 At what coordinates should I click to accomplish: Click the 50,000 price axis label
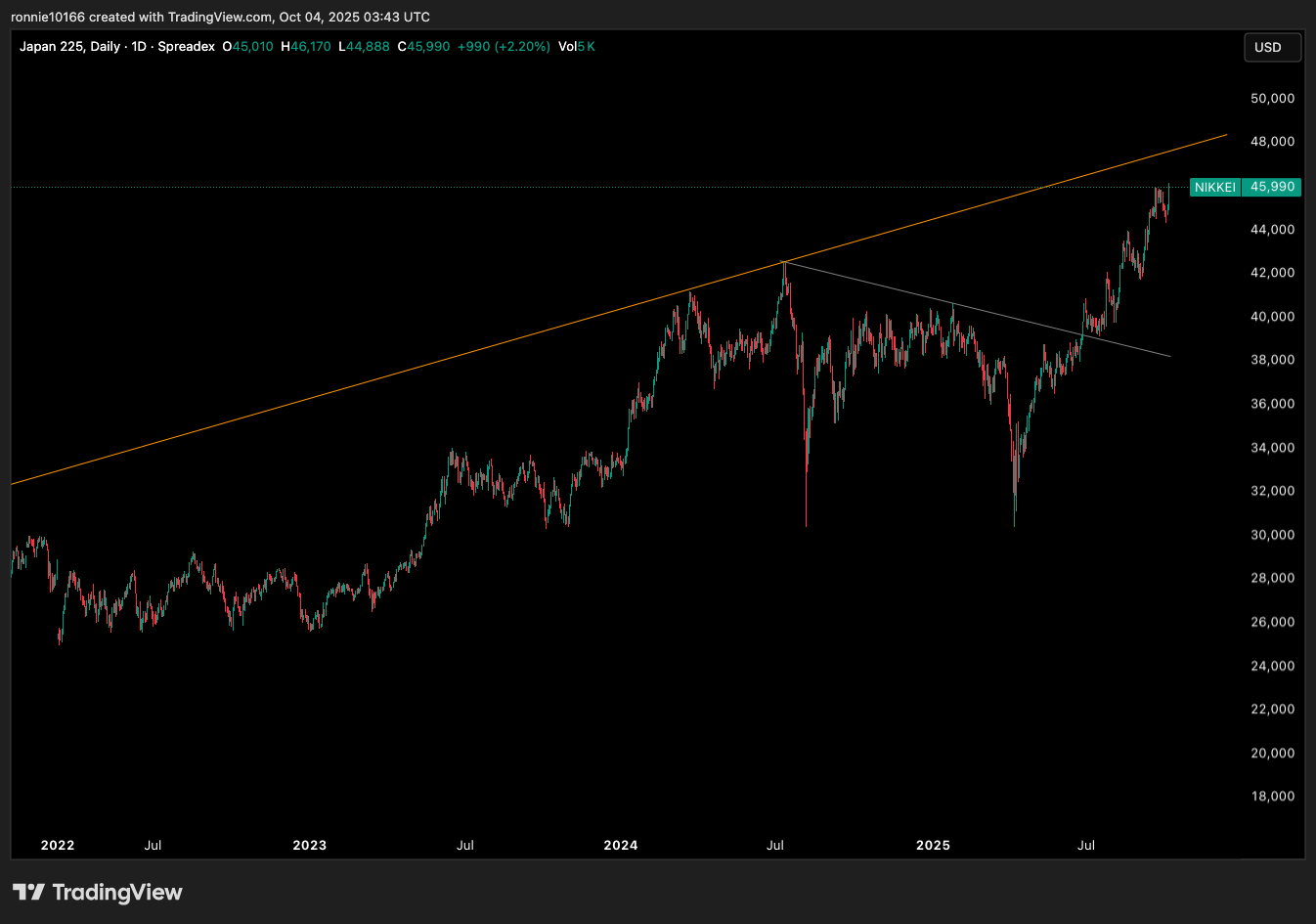(x=1272, y=98)
